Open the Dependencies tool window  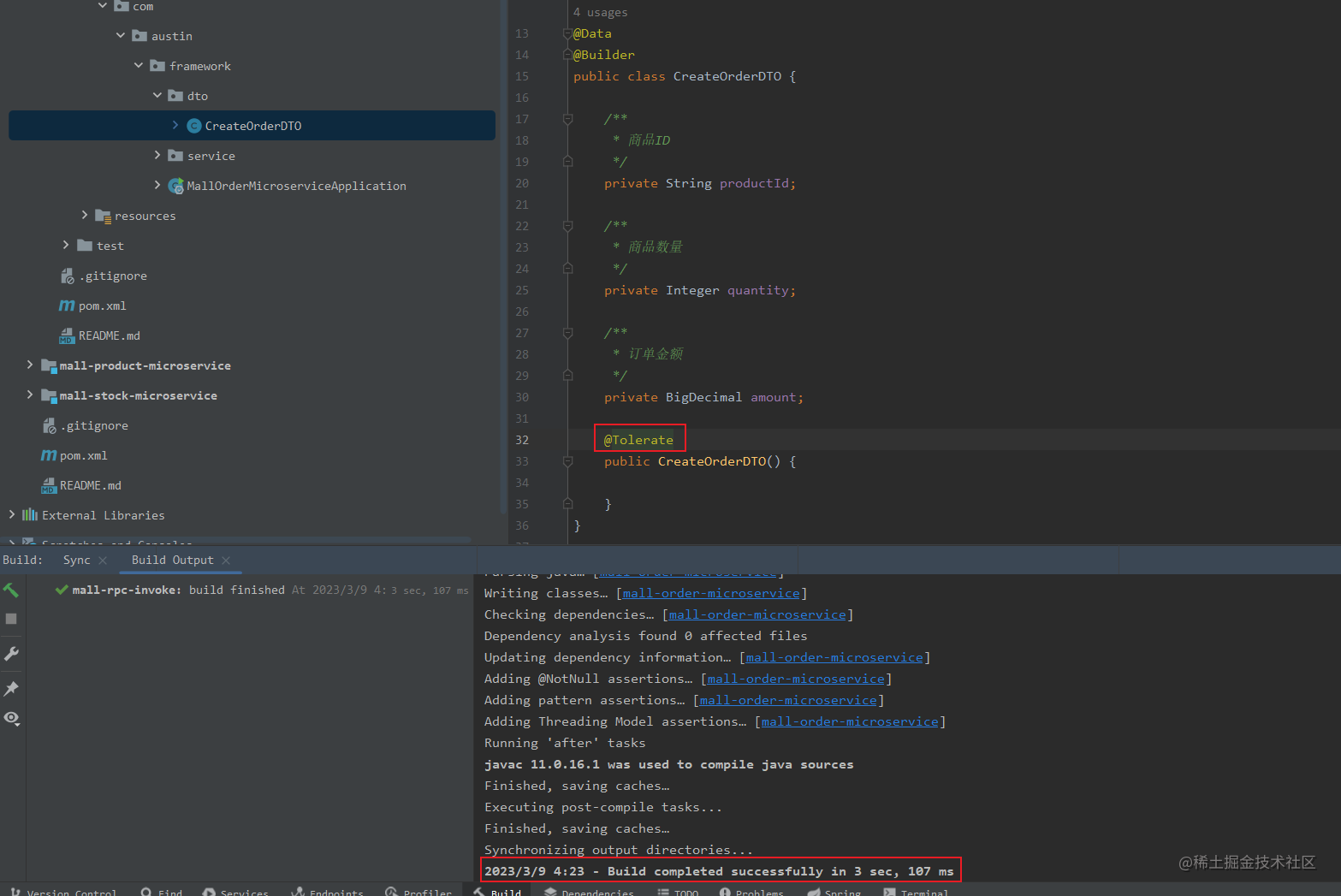click(x=590, y=892)
